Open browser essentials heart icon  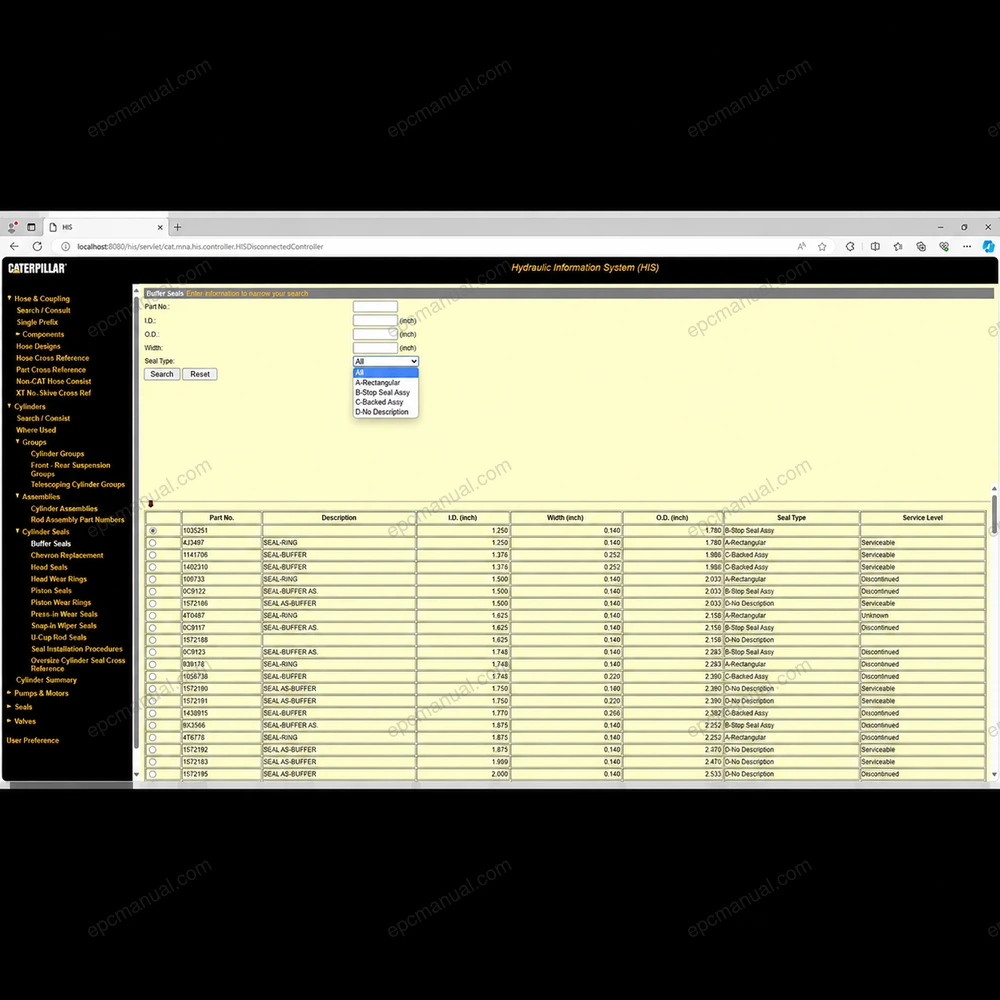(x=944, y=246)
